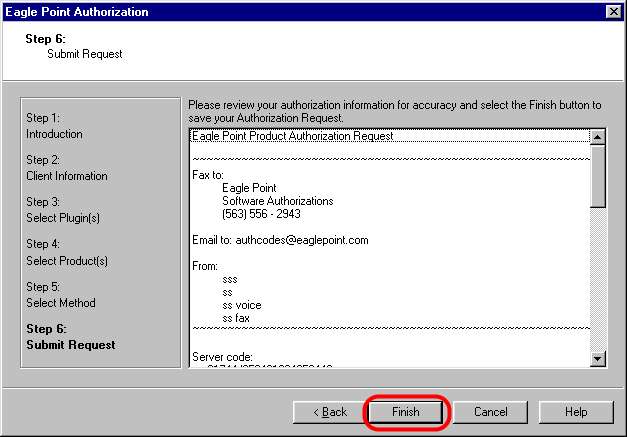Click the vertical scrollbar thumb in request box
627x437 pixels.
point(597,176)
